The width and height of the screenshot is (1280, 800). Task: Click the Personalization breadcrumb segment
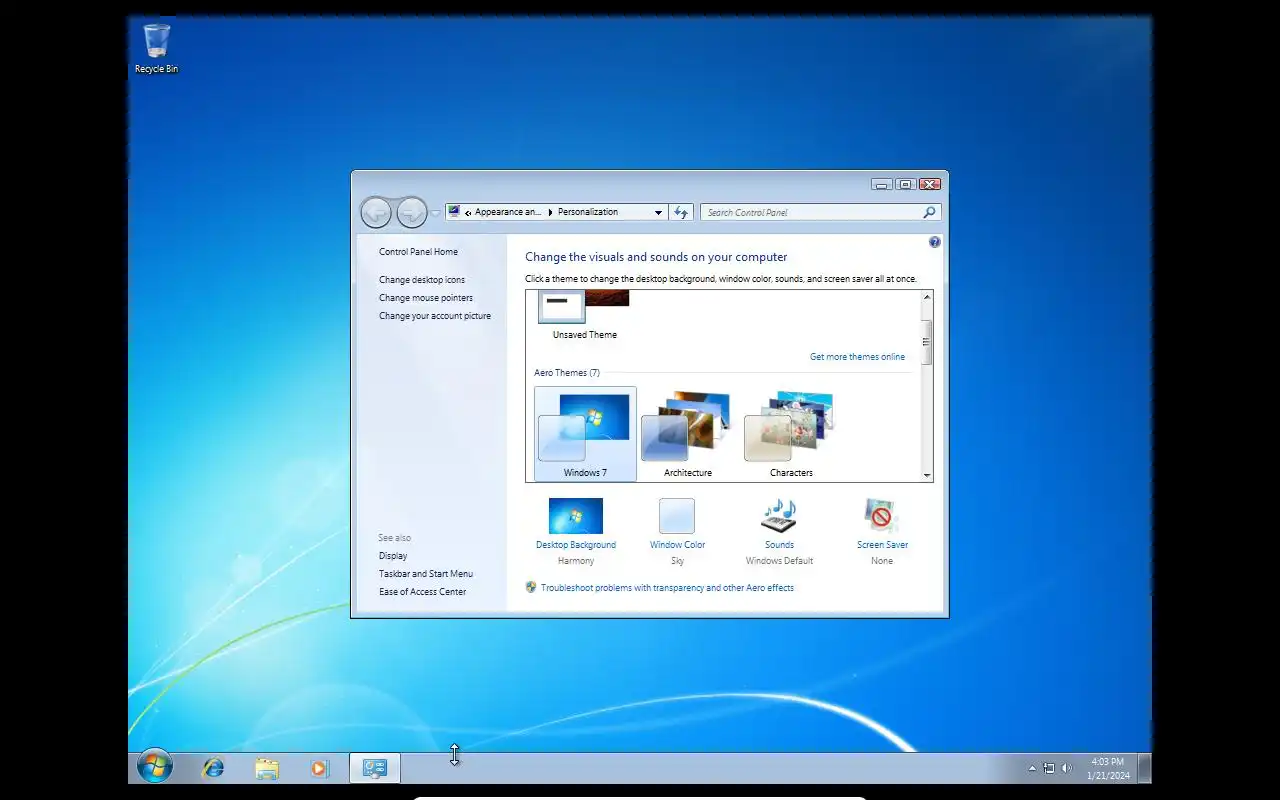click(x=588, y=212)
